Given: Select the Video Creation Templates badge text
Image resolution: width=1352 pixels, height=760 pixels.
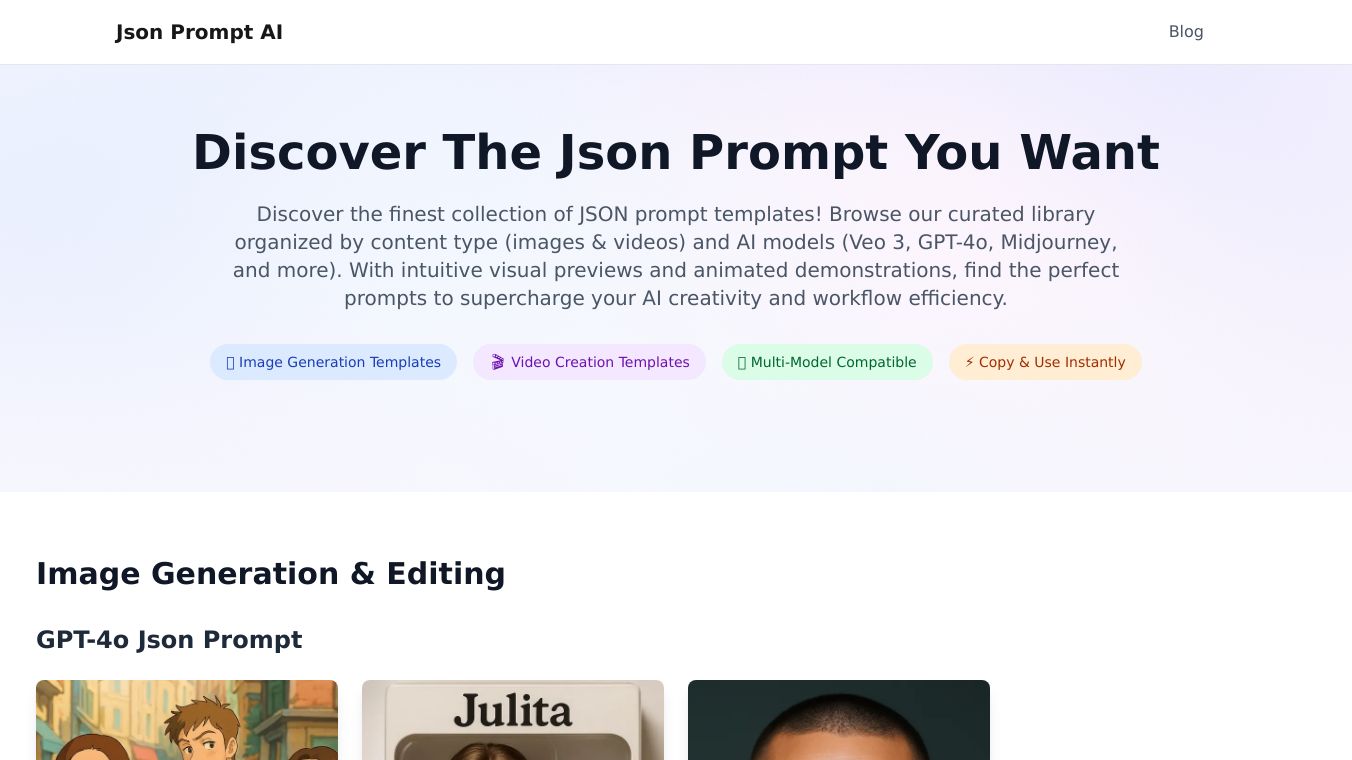Looking at the screenshot, I should pyautogui.click(x=600, y=362).
